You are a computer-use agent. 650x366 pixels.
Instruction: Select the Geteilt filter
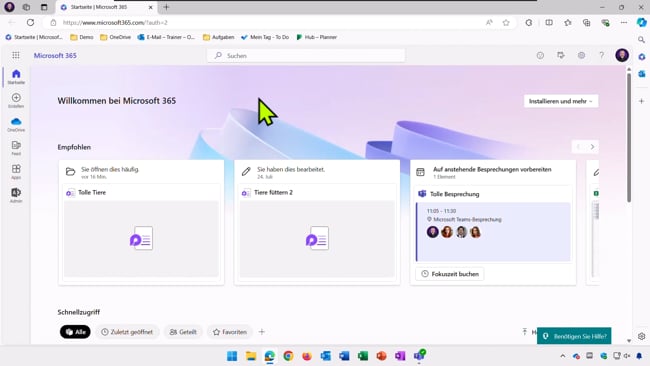(183, 332)
